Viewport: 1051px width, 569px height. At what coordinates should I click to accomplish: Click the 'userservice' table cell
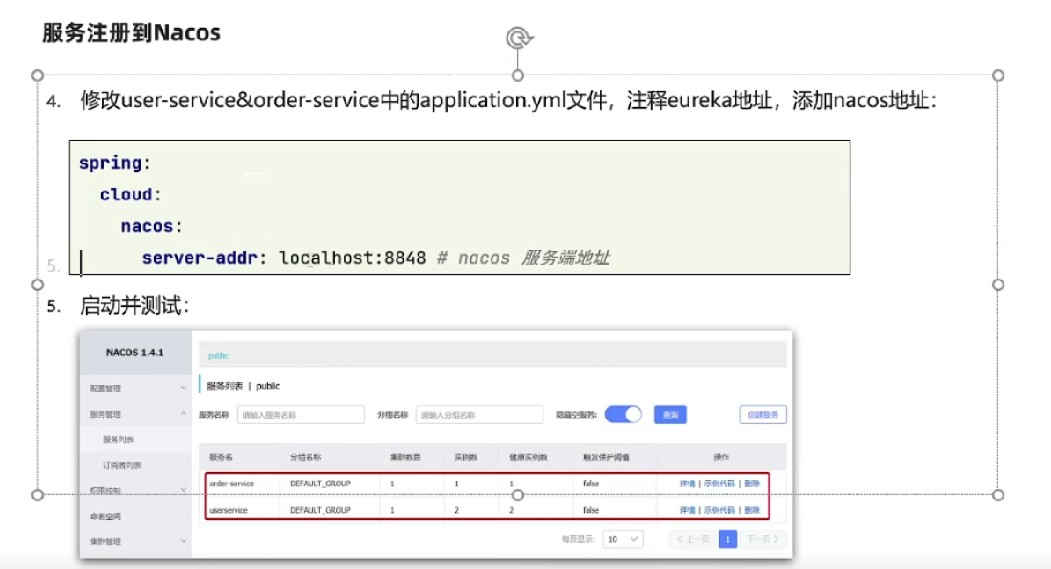click(229, 510)
